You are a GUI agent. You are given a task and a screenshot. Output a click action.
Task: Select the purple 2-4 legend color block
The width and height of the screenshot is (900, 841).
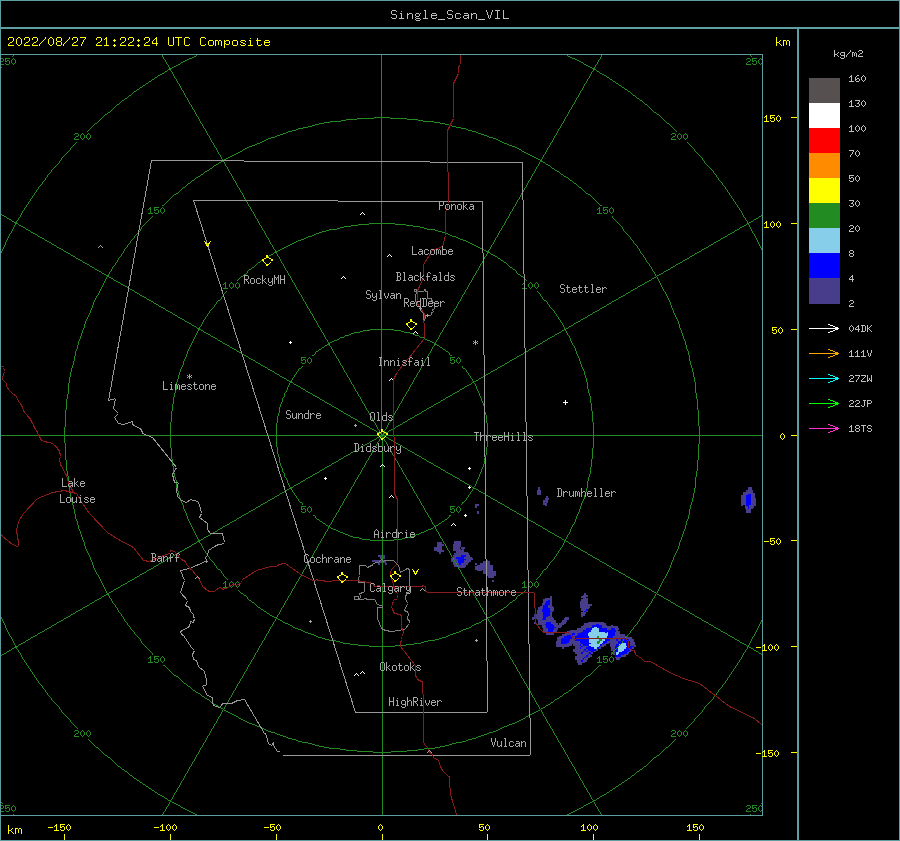[824, 290]
